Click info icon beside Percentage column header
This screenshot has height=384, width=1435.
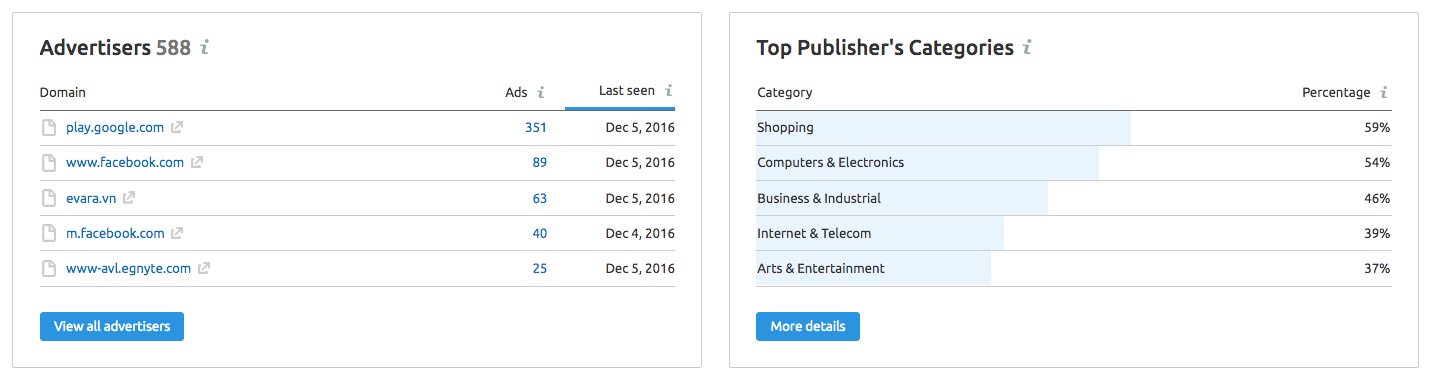[1384, 92]
